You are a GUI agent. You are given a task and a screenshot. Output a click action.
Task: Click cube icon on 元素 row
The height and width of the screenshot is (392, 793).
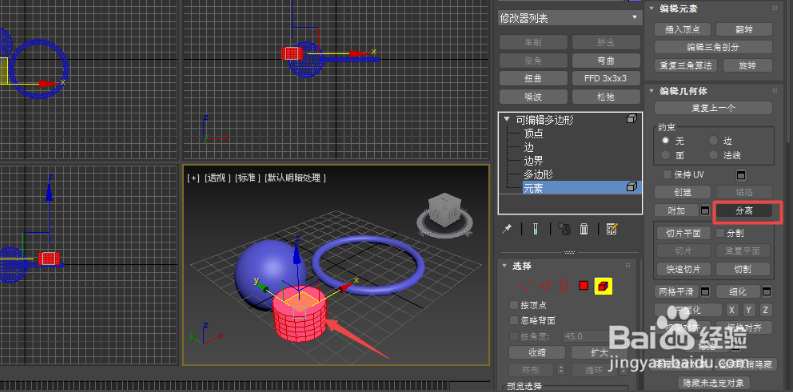[631, 188]
